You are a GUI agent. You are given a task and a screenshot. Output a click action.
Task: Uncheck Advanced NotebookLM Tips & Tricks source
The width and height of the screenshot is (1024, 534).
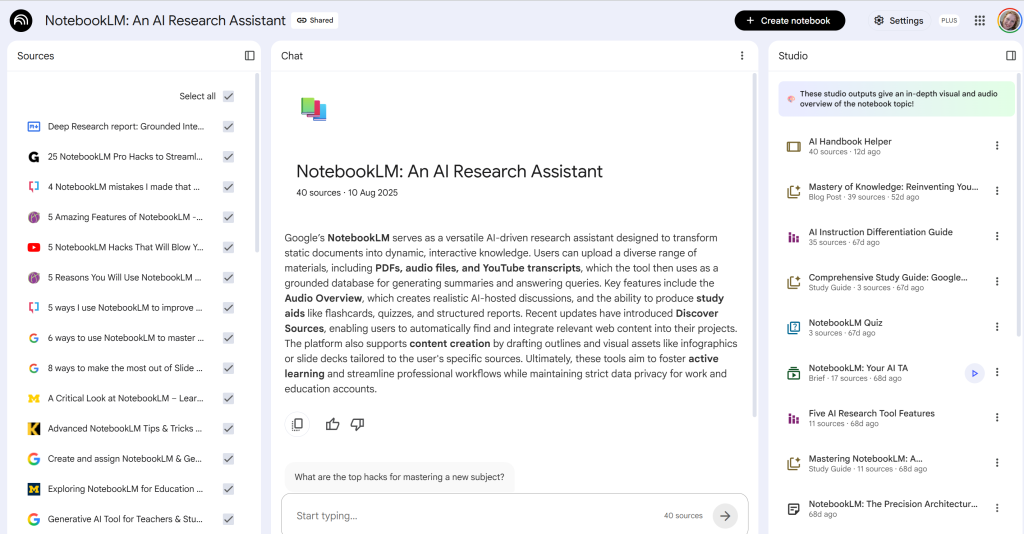[229, 428]
